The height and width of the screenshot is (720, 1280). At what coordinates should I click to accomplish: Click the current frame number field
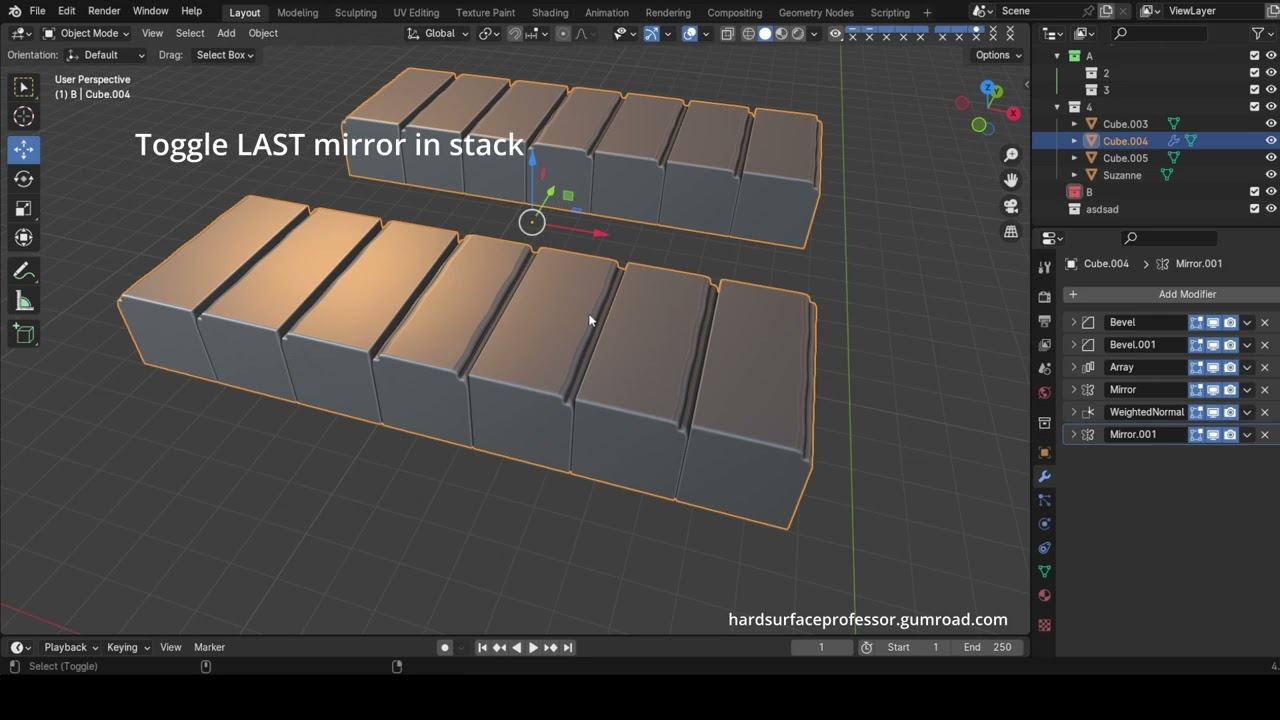[x=822, y=647]
